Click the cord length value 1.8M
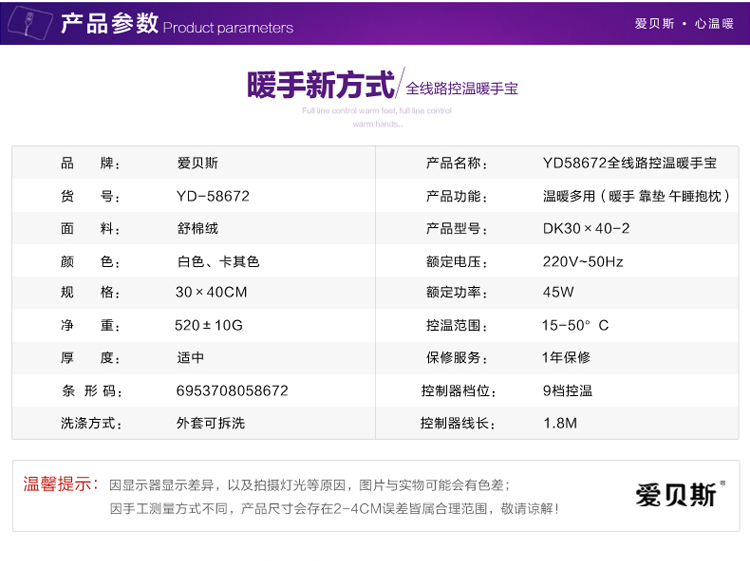Screen dimensions: 750x561 point(561,423)
